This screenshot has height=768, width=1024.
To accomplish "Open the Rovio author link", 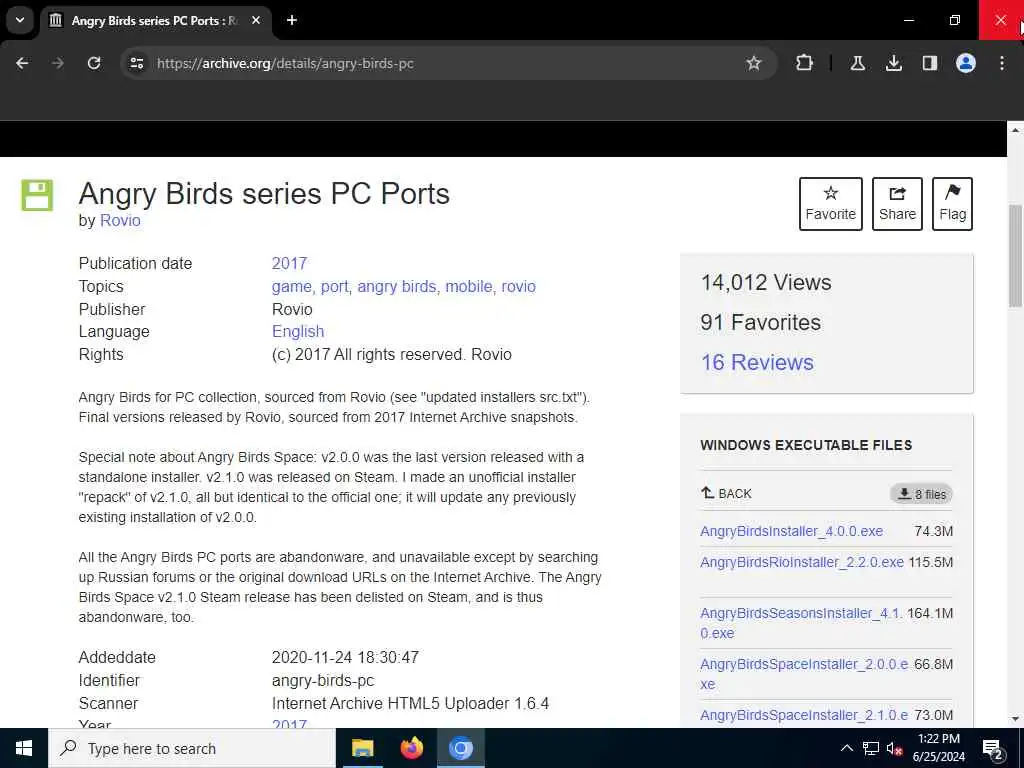I will coord(120,220).
